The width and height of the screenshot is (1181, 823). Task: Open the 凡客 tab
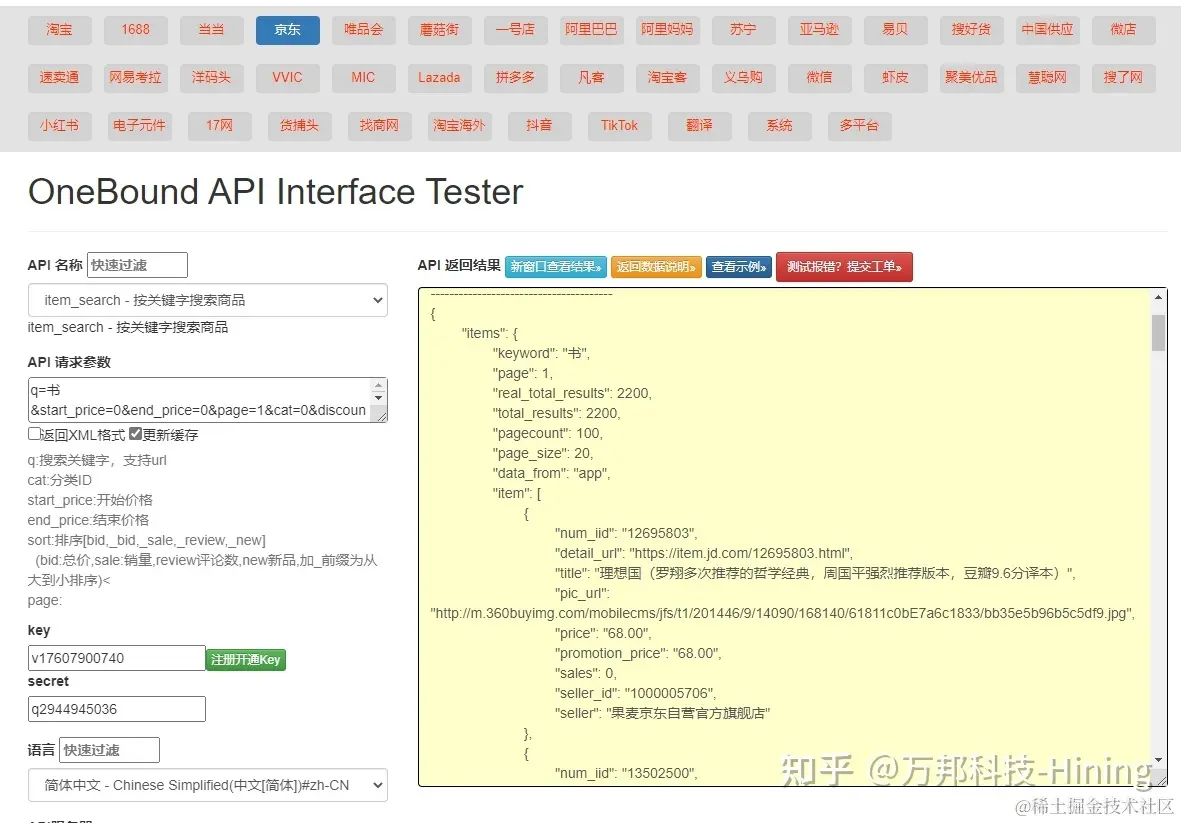click(592, 78)
